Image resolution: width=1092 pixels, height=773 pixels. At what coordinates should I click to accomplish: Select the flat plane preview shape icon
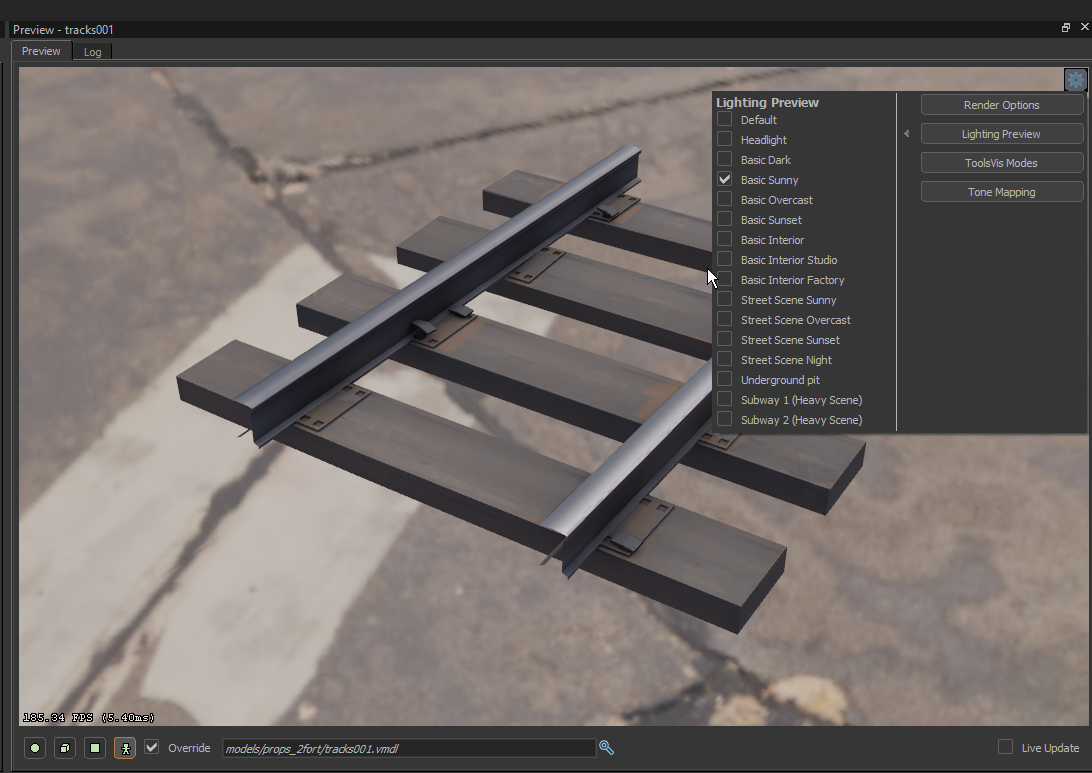94,747
